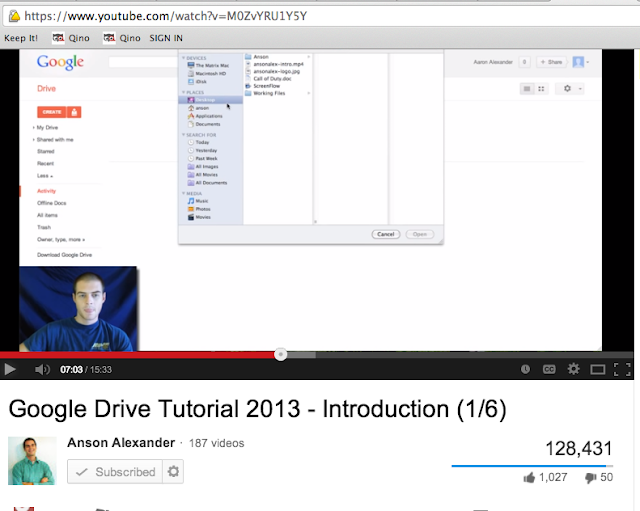The image size is (640, 511).
Task: Select Applications in file dialog
Action: tap(205, 116)
